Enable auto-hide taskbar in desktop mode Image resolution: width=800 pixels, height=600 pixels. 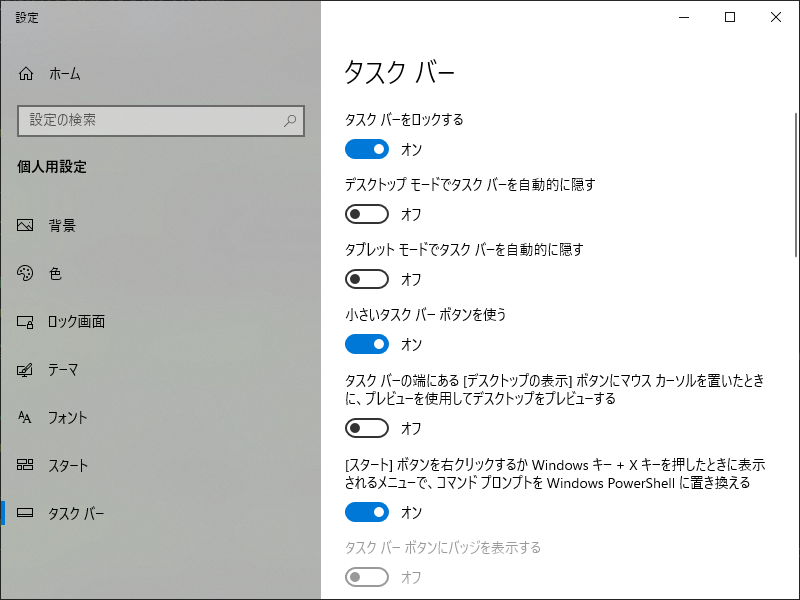click(x=367, y=213)
